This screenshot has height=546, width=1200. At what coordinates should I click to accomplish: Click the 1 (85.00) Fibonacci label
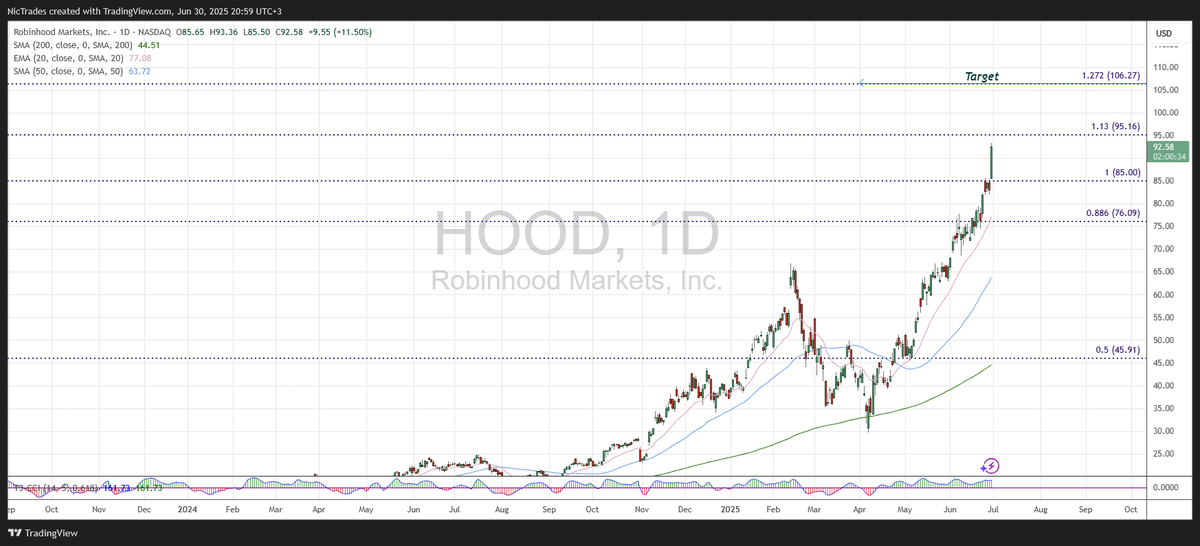tap(1121, 173)
